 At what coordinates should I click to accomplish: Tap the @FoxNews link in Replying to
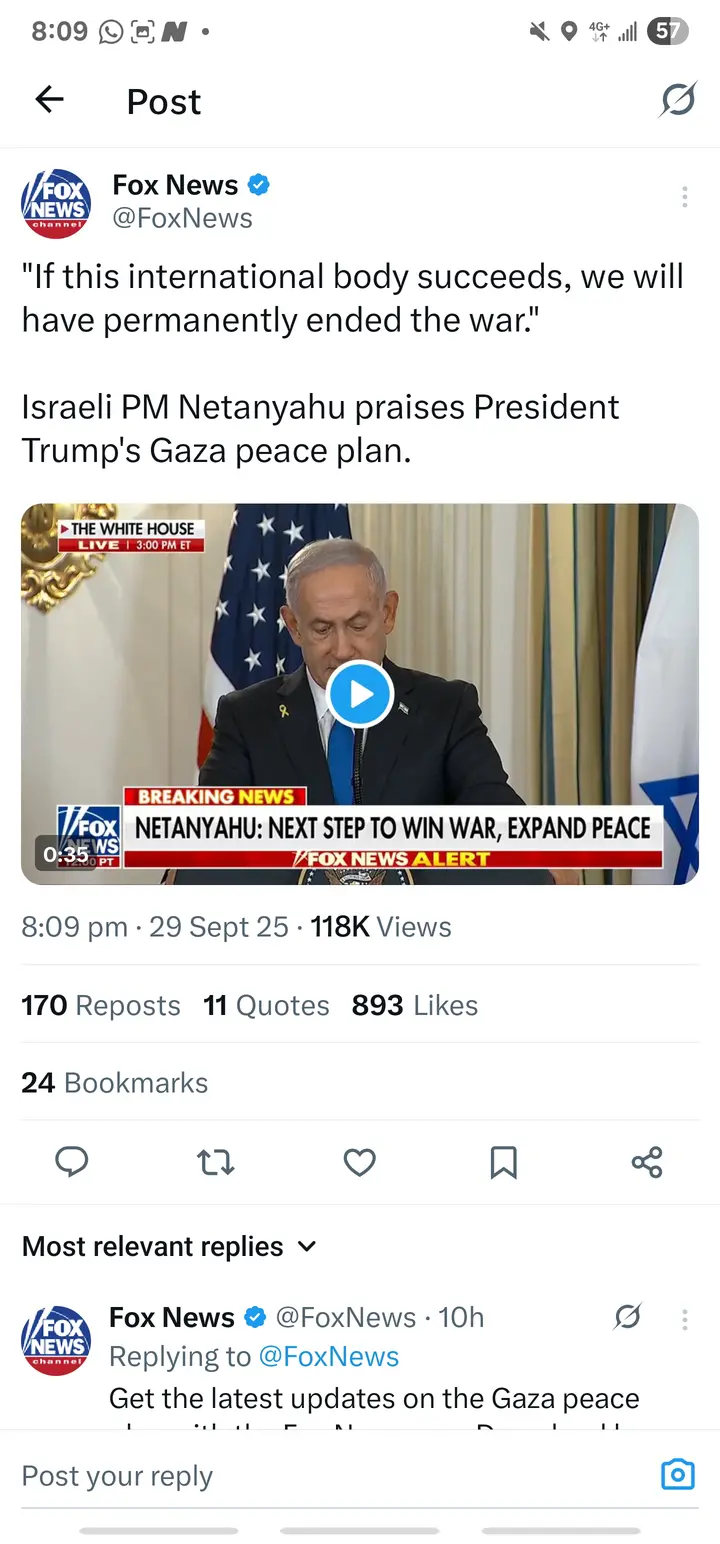point(328,1356)
